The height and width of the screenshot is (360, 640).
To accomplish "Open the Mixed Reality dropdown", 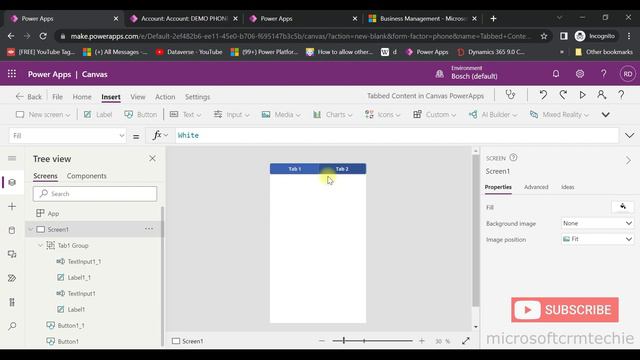I will tap(559, 115).
